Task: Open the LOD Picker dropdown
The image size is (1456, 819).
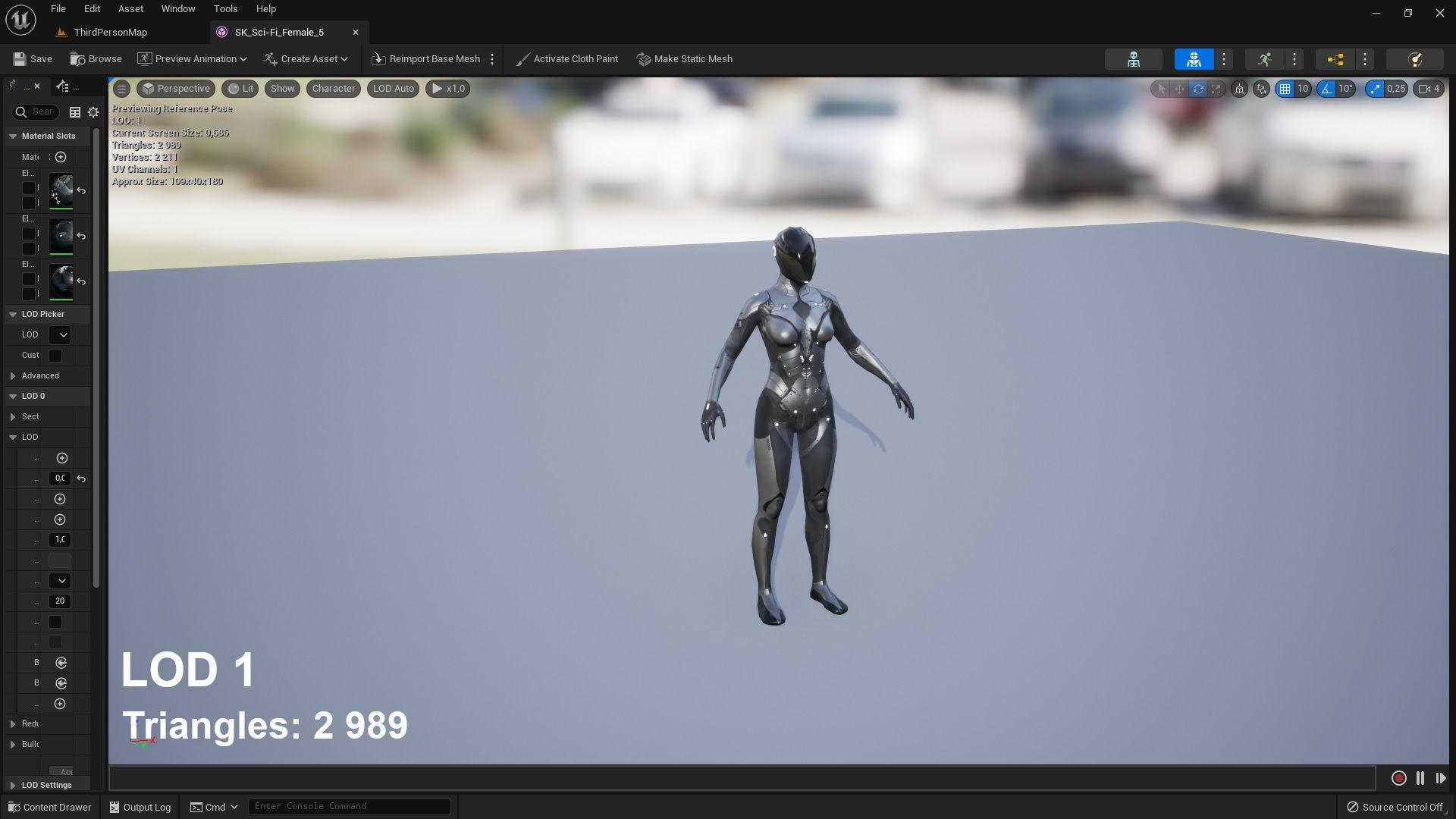Action: click(60, 335)
